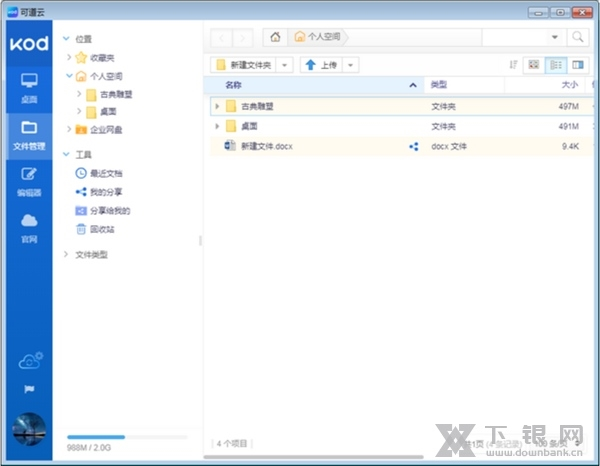
Task: Maximize the 可道云 window
Action: coord(560,13)
